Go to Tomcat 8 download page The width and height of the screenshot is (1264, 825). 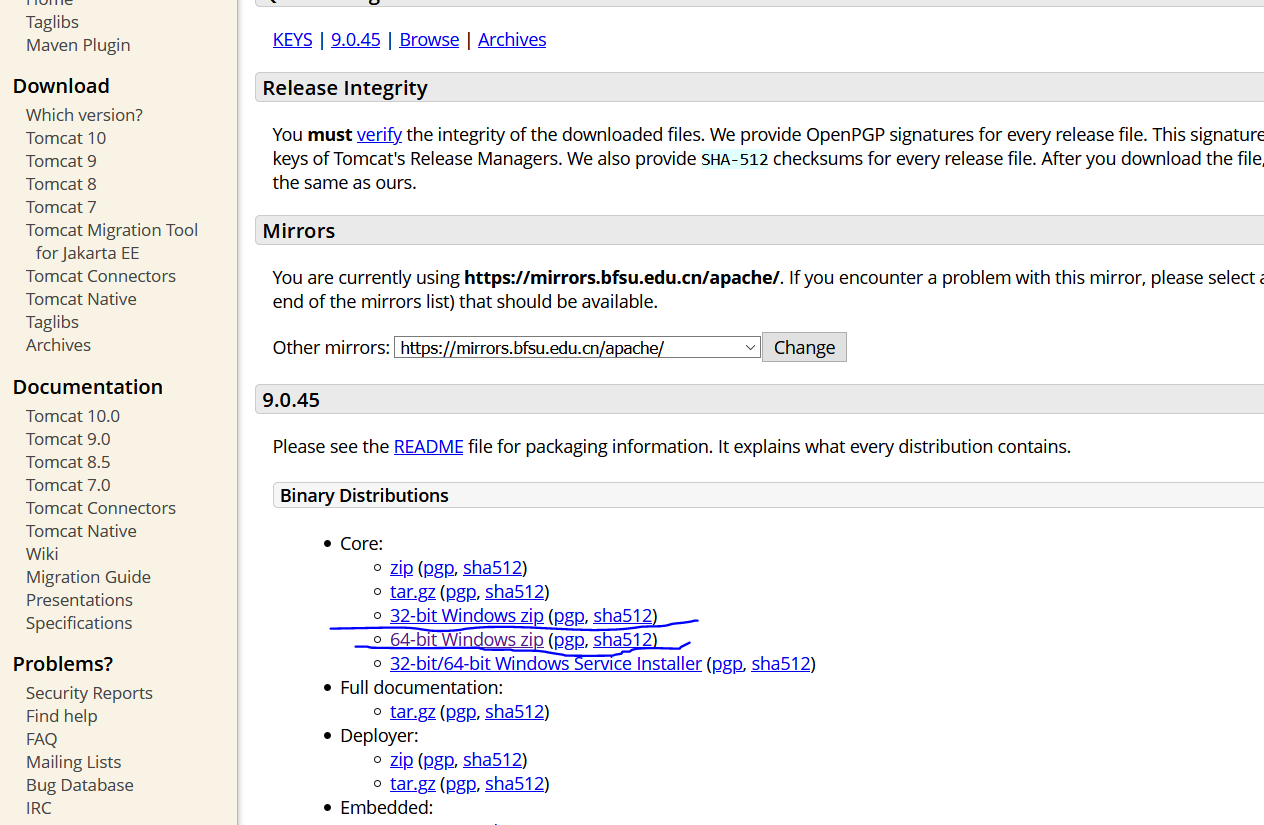pos(61,184)
